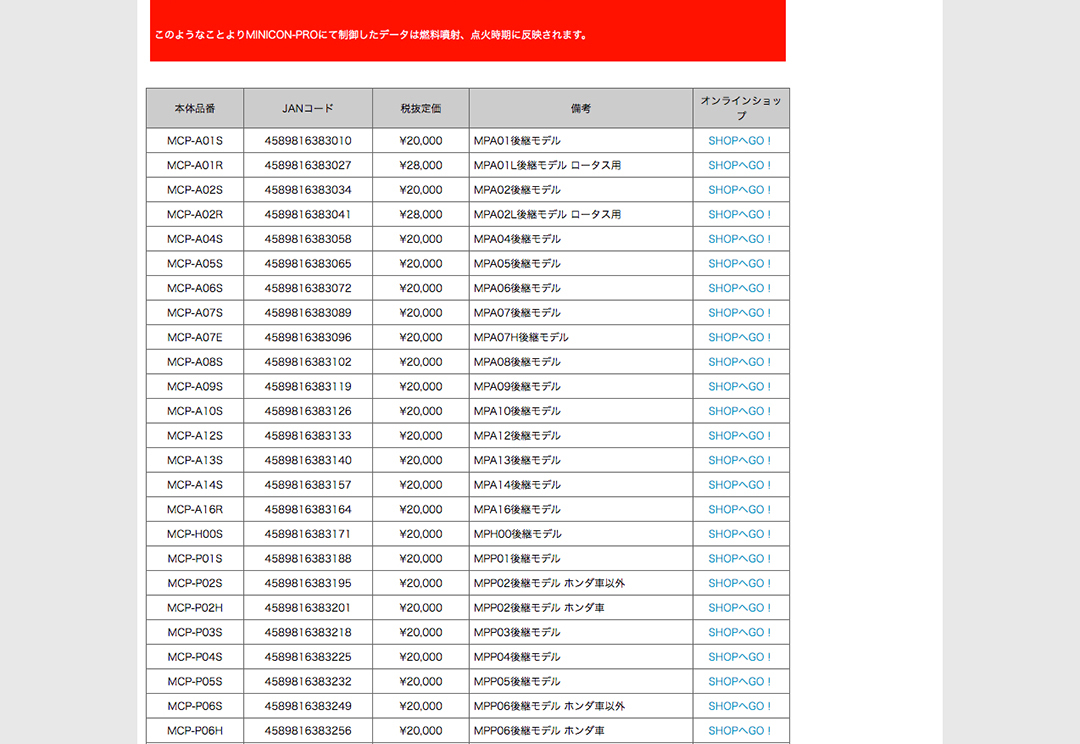
Task: Select note MPP06後継モデル ホンダ車
Action: [539, 730]
